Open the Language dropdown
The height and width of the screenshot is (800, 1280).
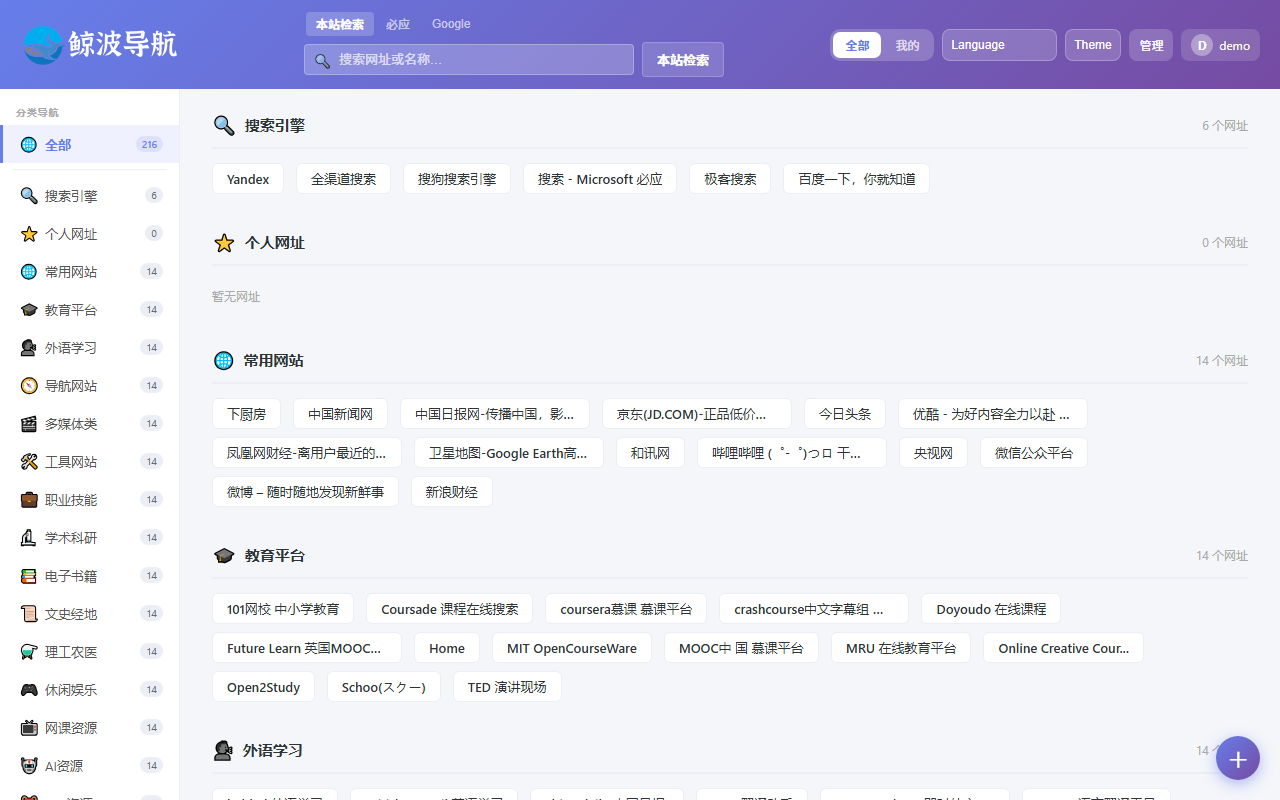pos(999,45)
